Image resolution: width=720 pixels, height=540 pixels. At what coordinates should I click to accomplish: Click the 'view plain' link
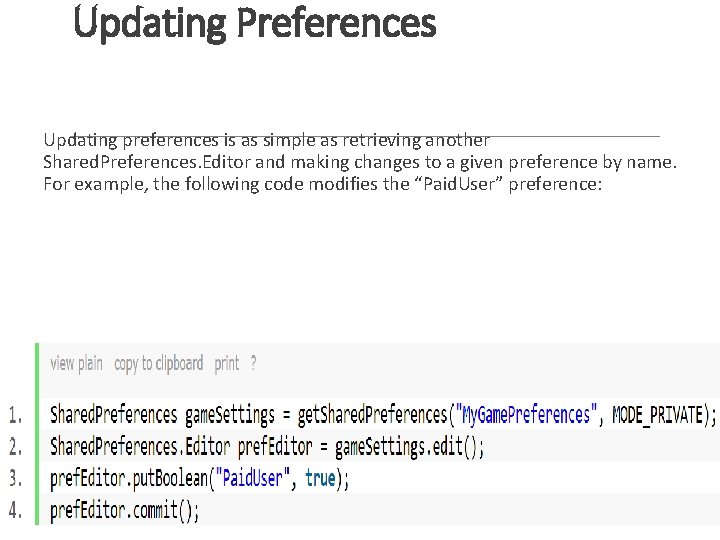point(76,363)
